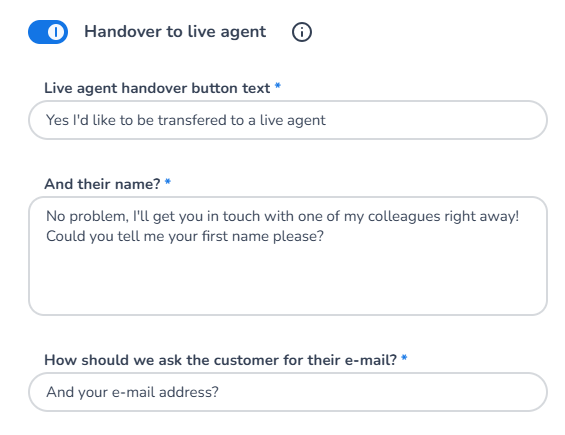Click the word 'Yes' in handover button text

tap(57, 120)
